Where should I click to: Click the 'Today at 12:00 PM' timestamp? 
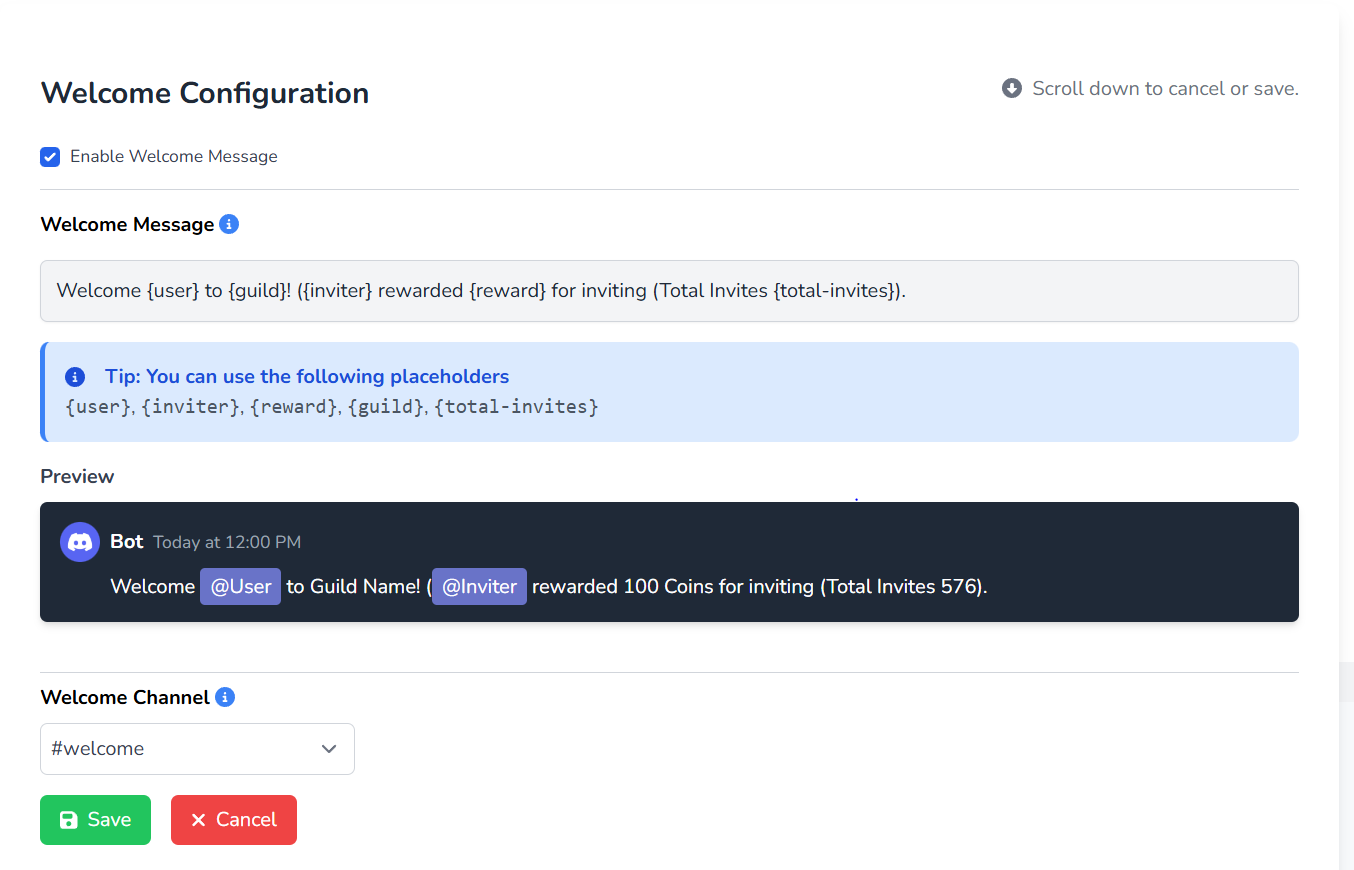pos(227,542)
